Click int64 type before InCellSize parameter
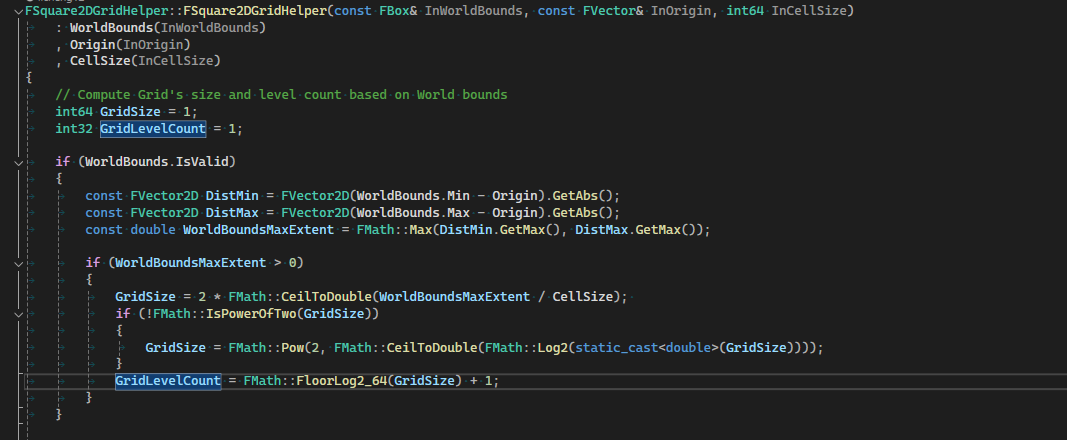This screenshot has height=440, width=1067. point(745,11)
